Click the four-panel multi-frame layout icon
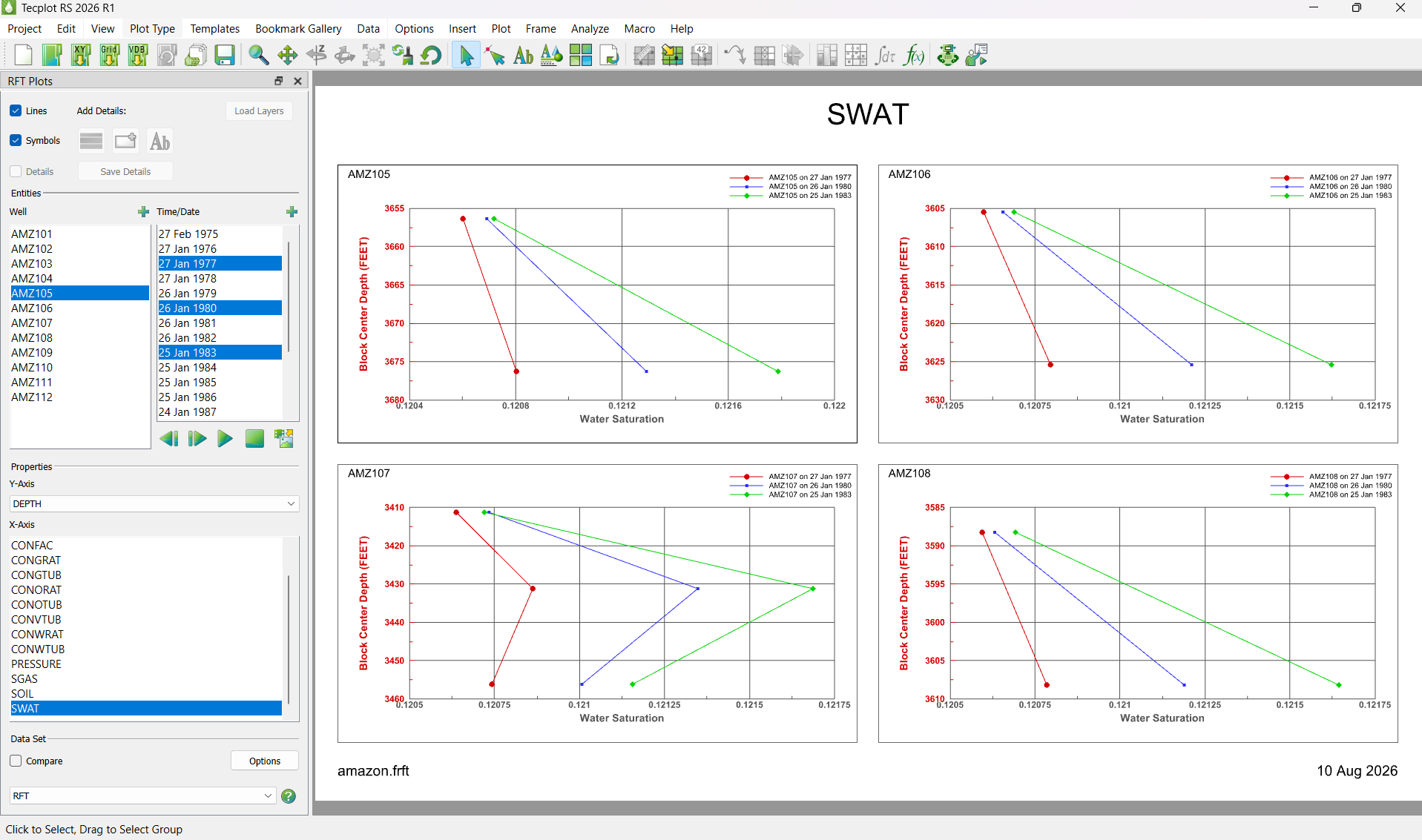Viewport: 1422px width, 840px height. point(580,55)
